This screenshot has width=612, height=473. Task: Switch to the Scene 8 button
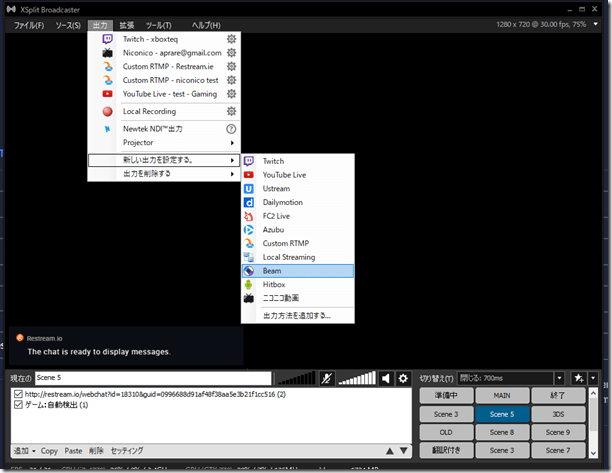[x=502, y=432]
